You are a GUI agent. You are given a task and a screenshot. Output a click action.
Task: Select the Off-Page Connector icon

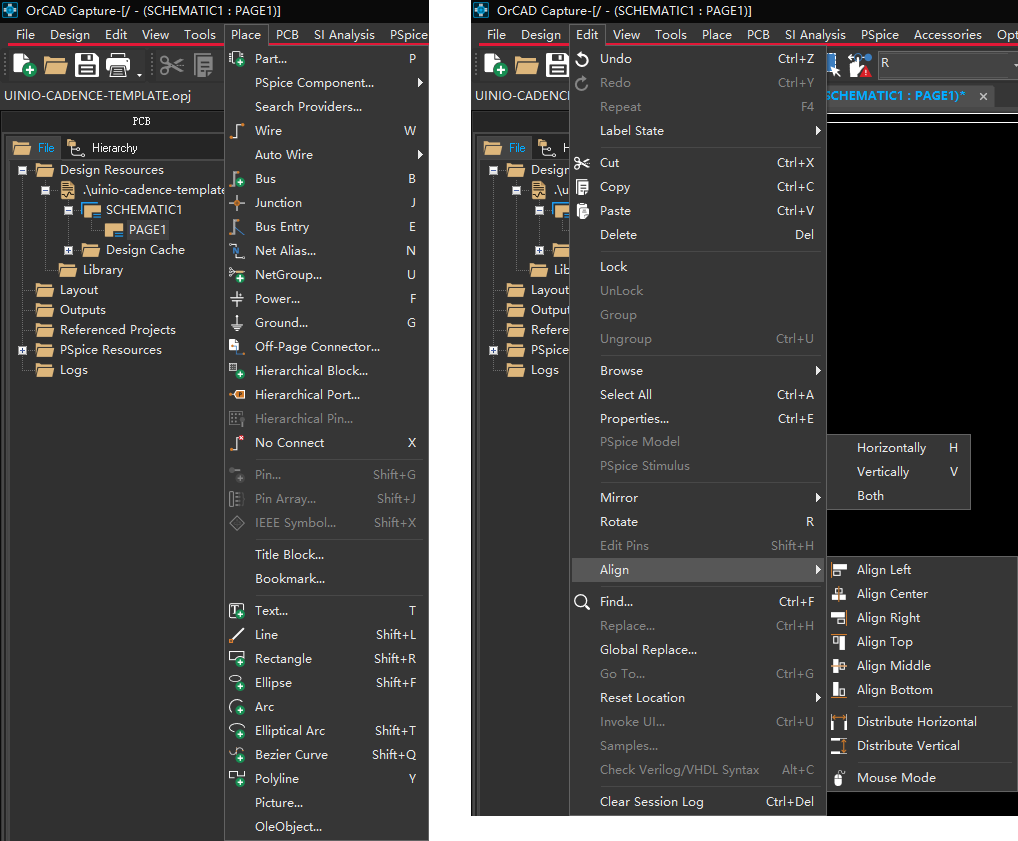[237, 347]
